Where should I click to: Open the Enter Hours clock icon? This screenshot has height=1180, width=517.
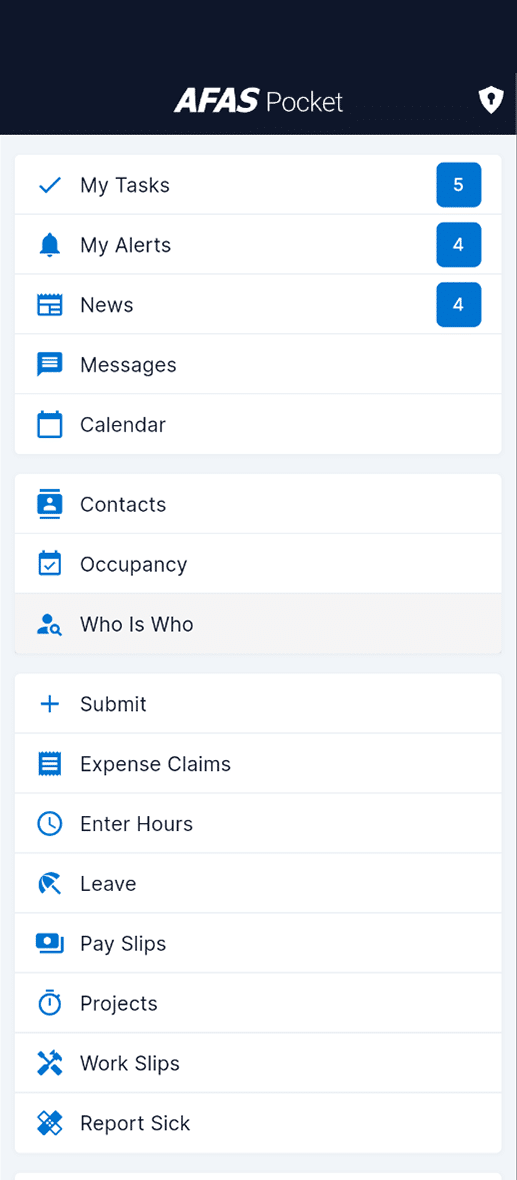click(x=50, y=823)
